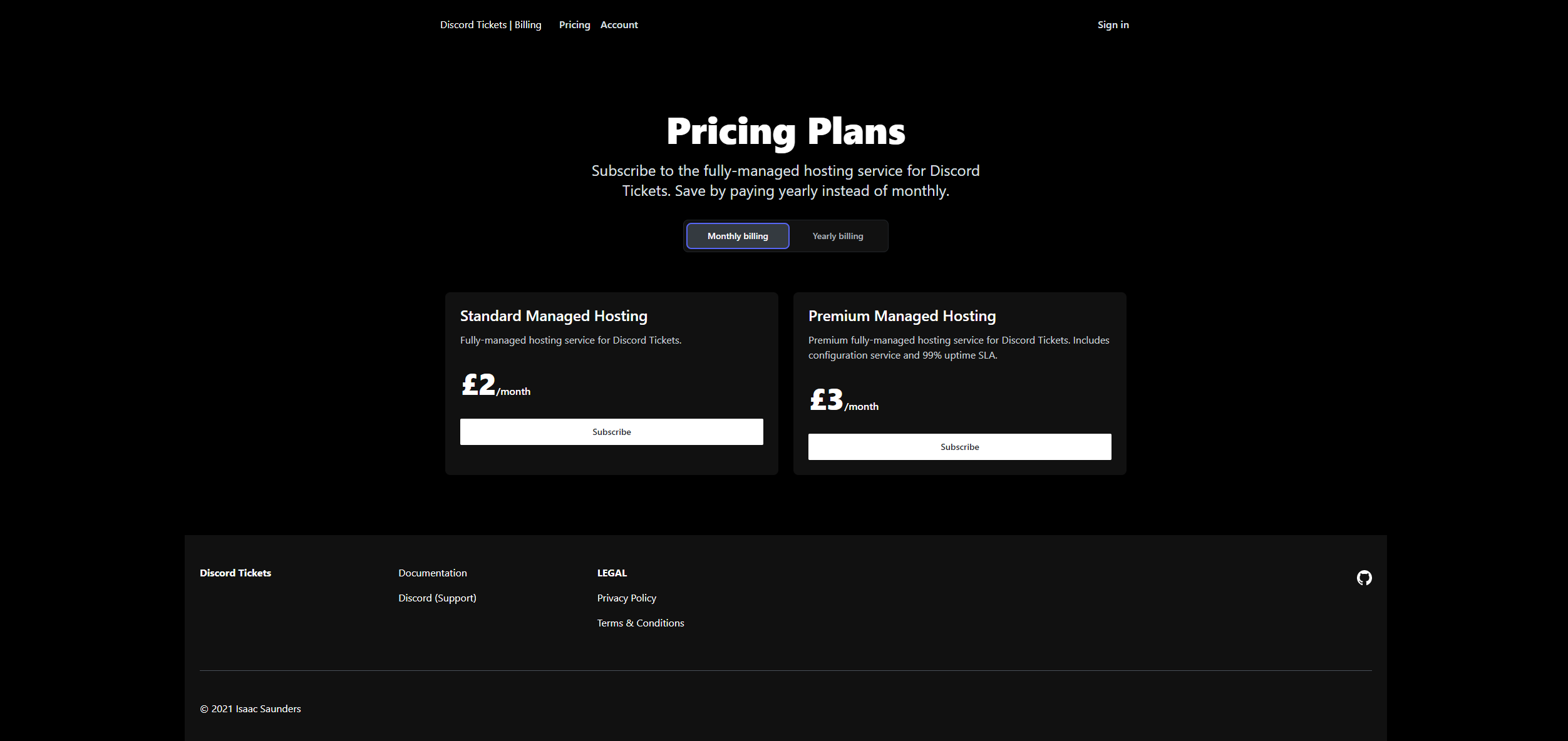The height and width of the screenshot is (741, 1568).
Task: Subscribe to Premium Managed Hosting plan
Action: coord(959,447)
